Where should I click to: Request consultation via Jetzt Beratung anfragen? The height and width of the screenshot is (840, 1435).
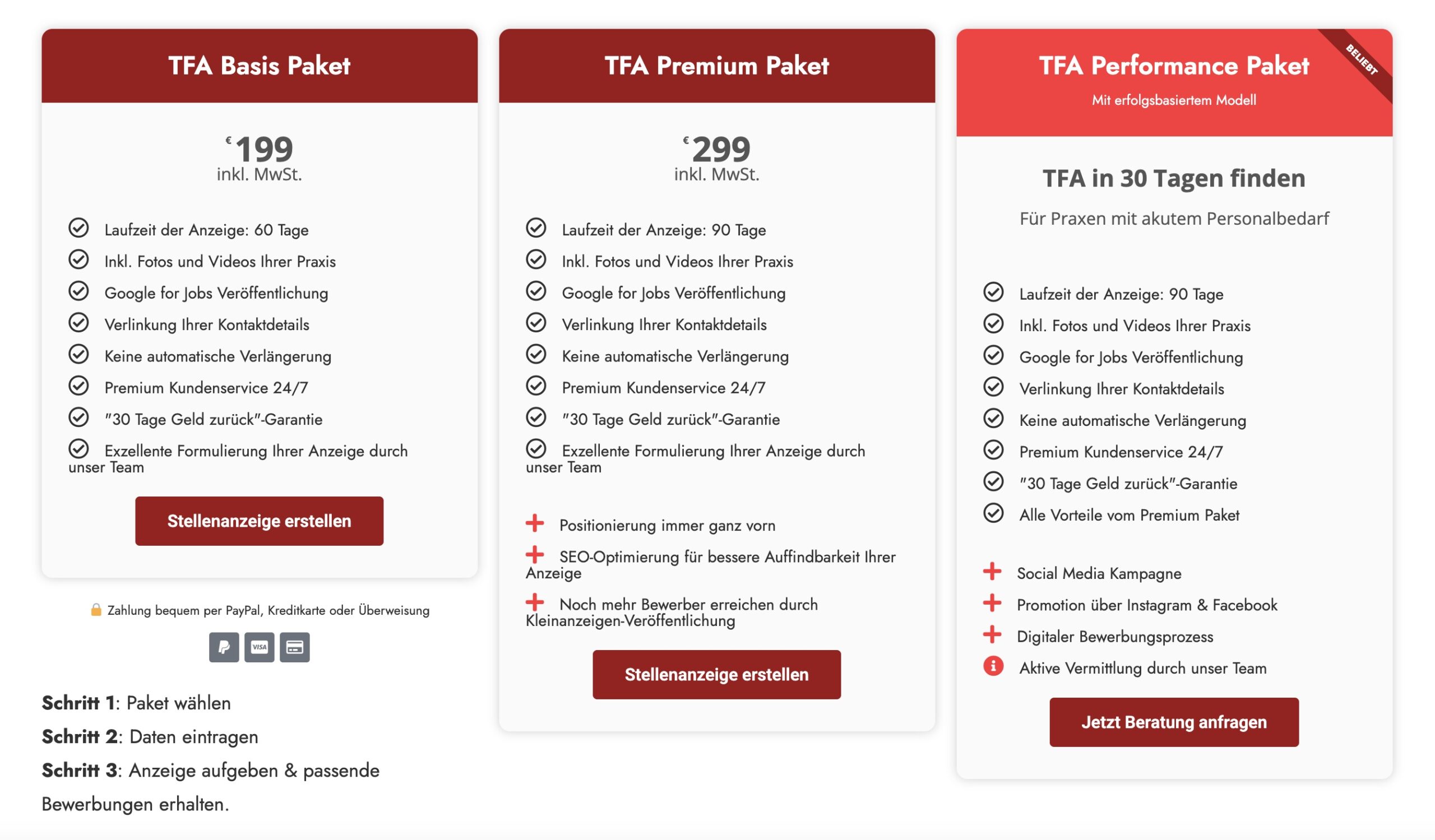(x=1174, y=723)
